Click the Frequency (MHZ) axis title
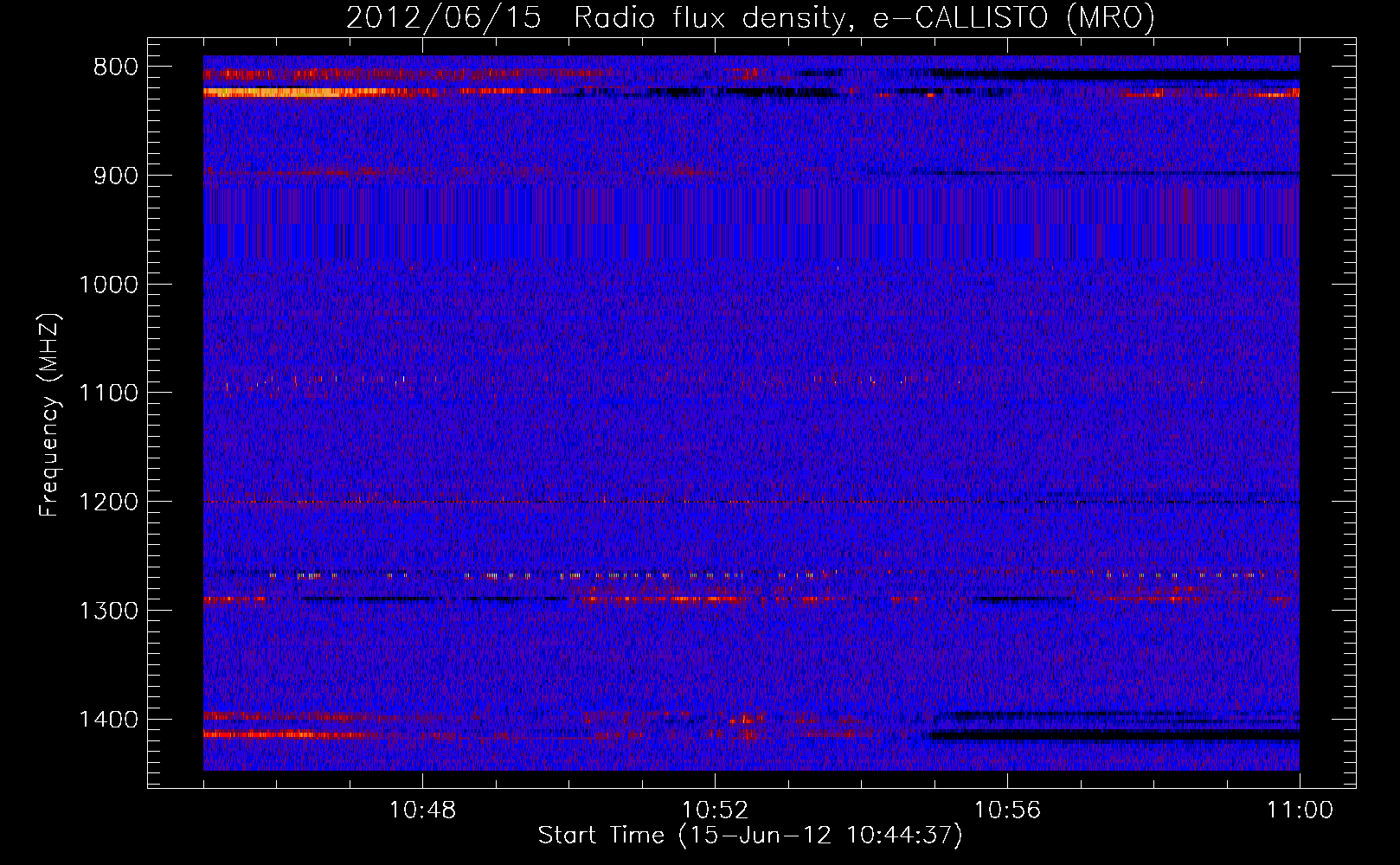 pos(50,415)
